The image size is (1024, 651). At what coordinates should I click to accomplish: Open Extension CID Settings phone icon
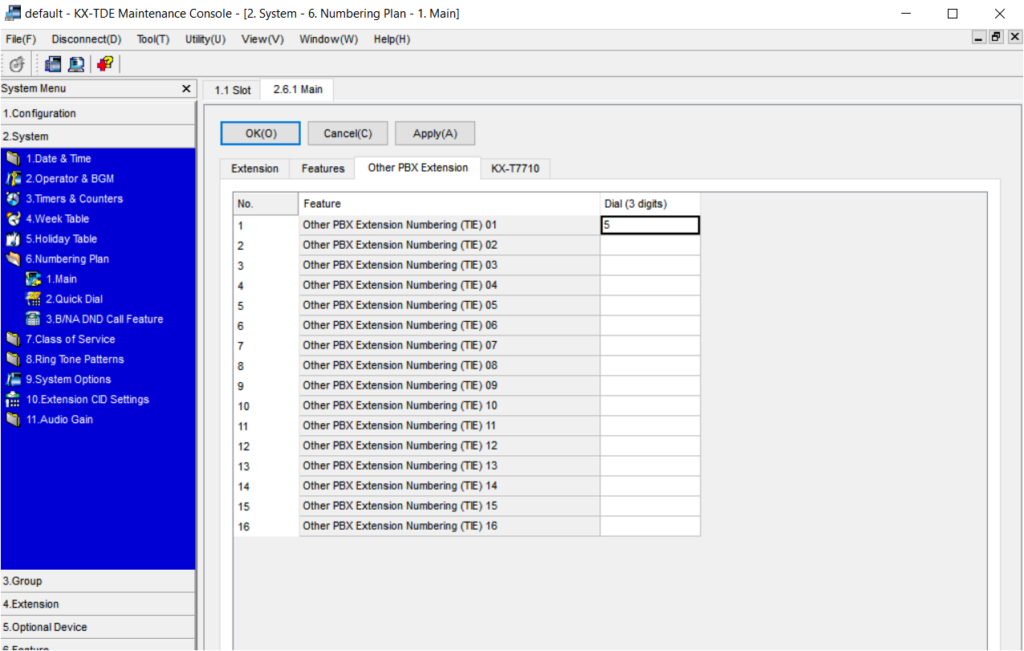13,399
